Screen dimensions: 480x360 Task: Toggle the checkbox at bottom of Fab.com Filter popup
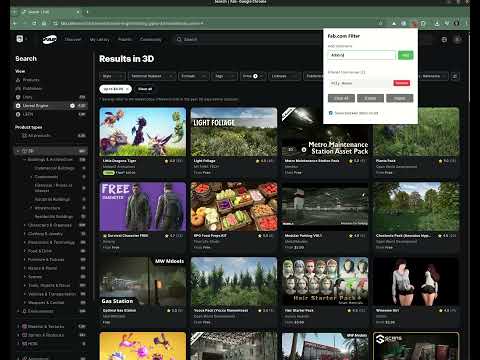click(331, 113)
